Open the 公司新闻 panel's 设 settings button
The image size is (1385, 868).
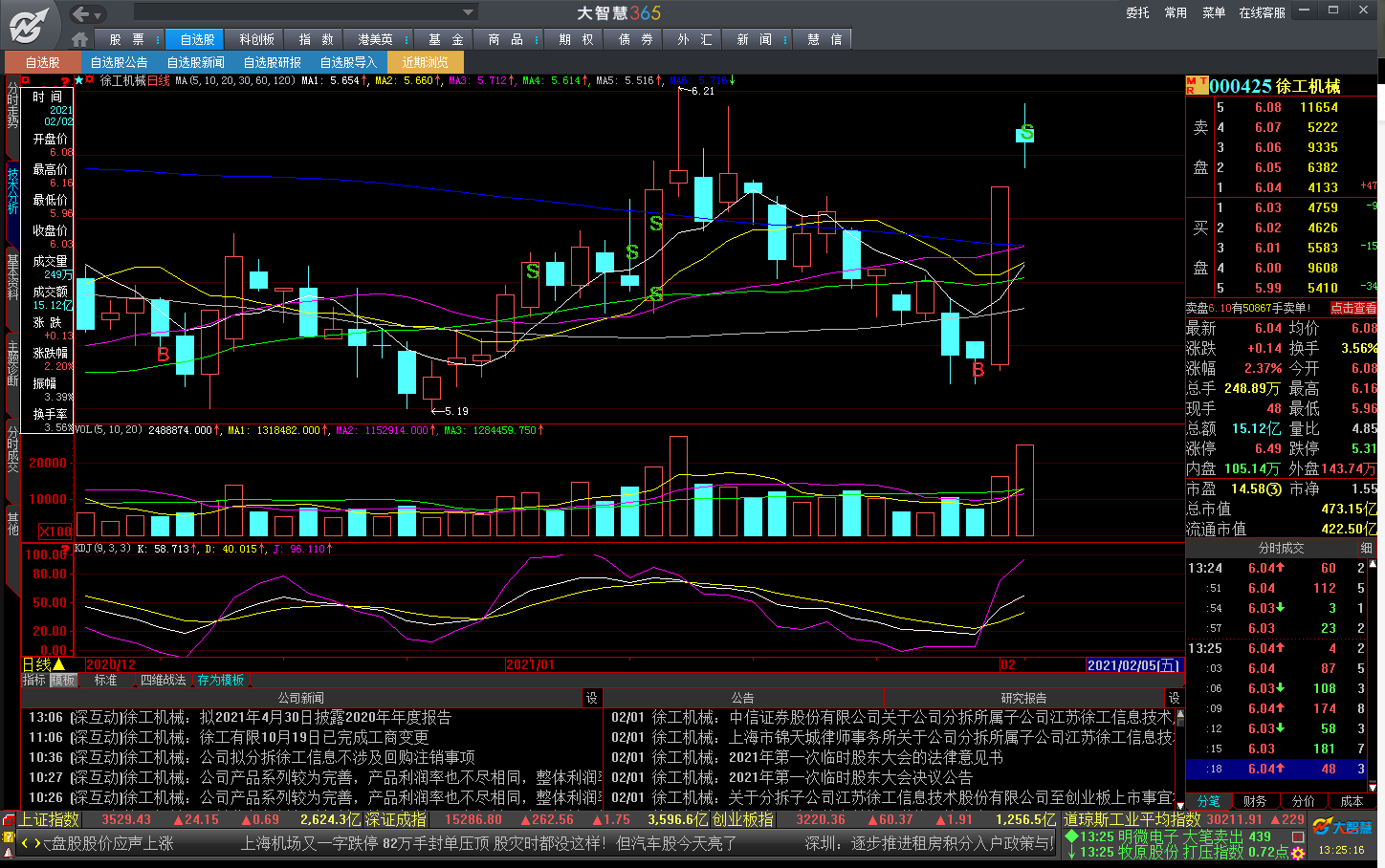click(x=591, y=698)
